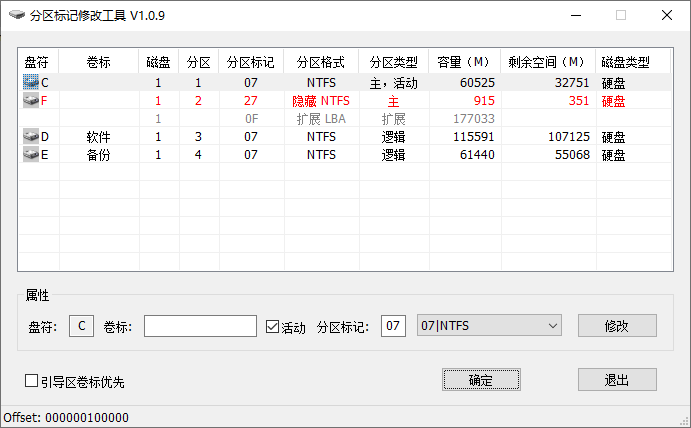Click the 主，活动 partition type cell

394,83
